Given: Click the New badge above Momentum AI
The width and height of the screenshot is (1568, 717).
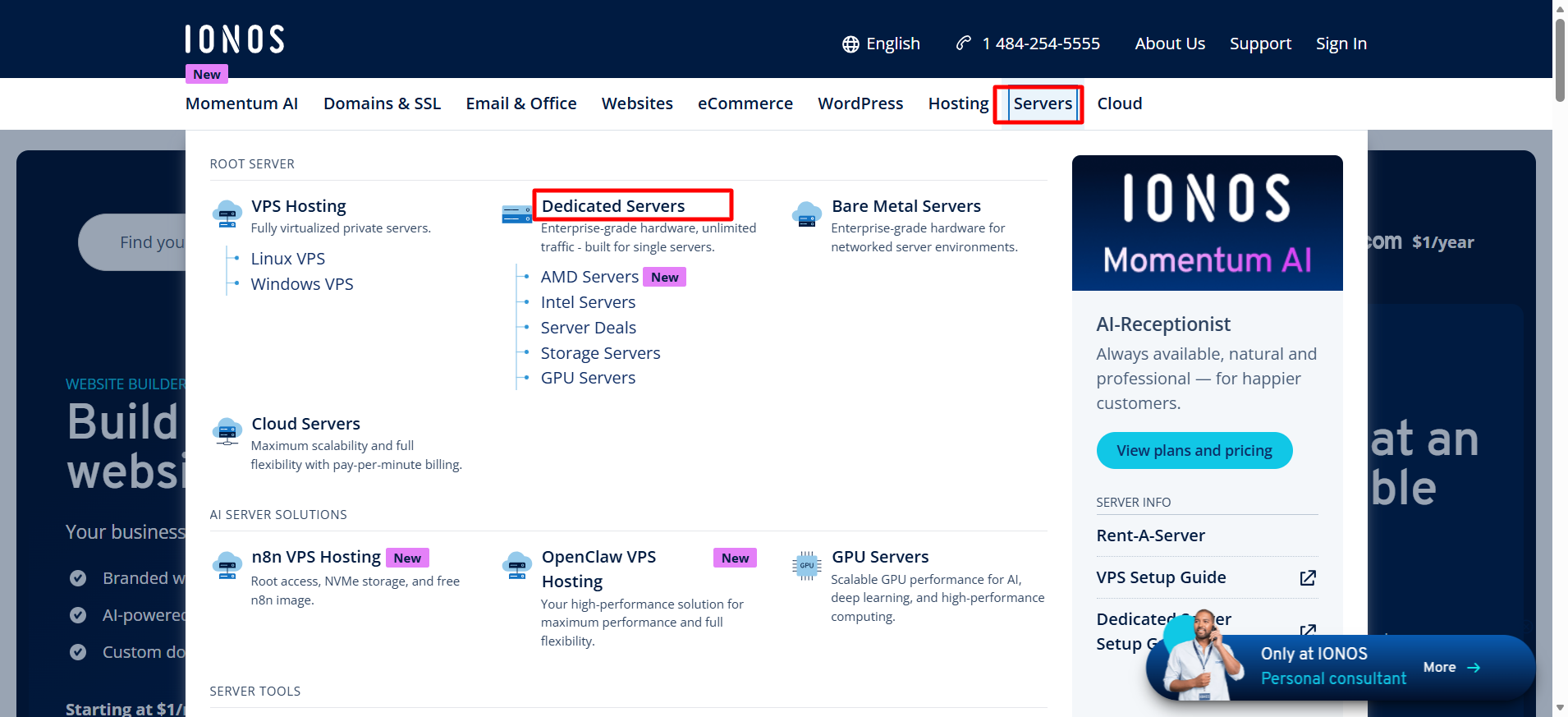Looking at the screenshot, I should tap(207, 75).
